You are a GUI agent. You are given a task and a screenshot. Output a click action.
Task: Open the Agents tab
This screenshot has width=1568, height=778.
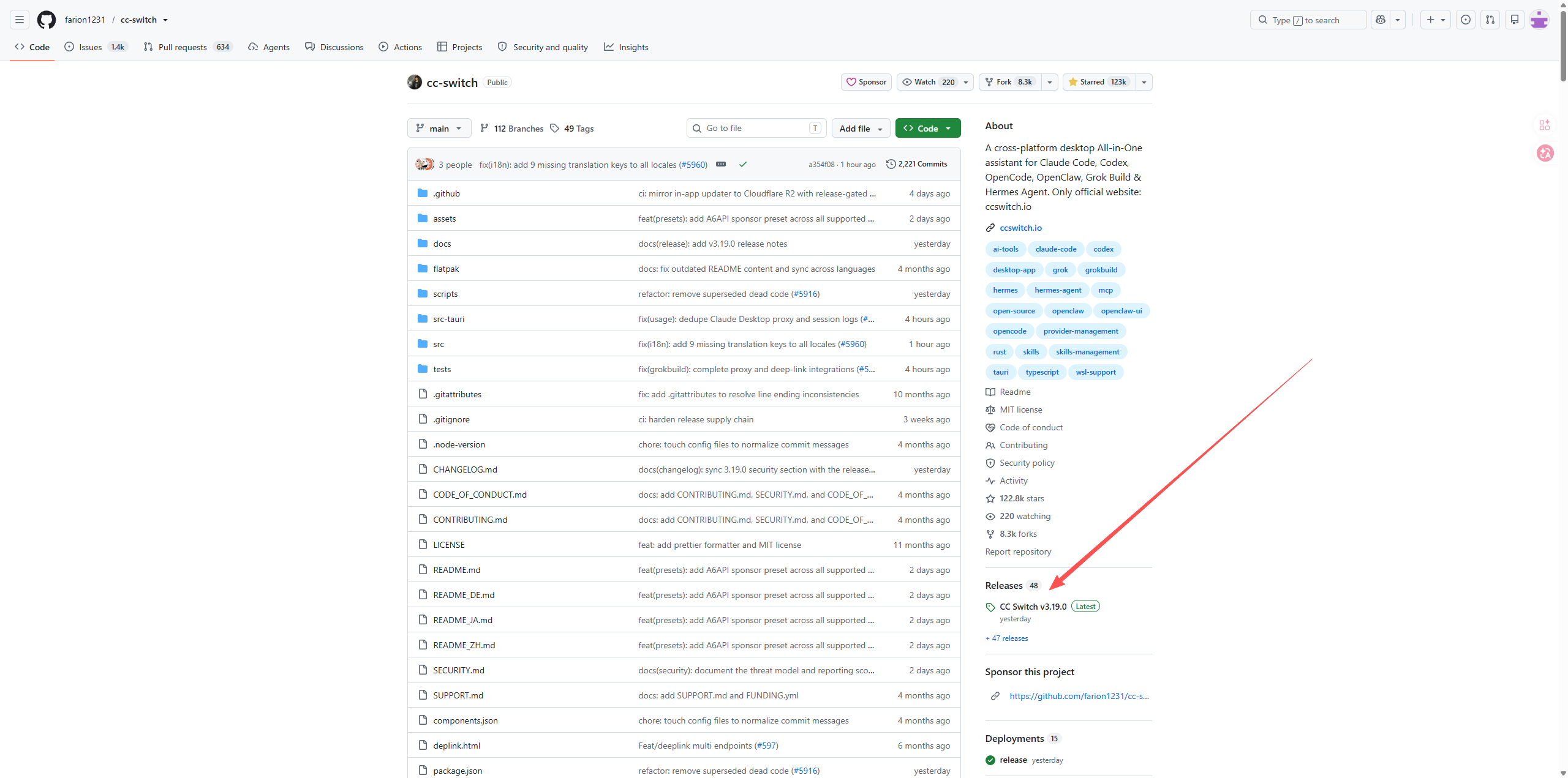(269, 47)
